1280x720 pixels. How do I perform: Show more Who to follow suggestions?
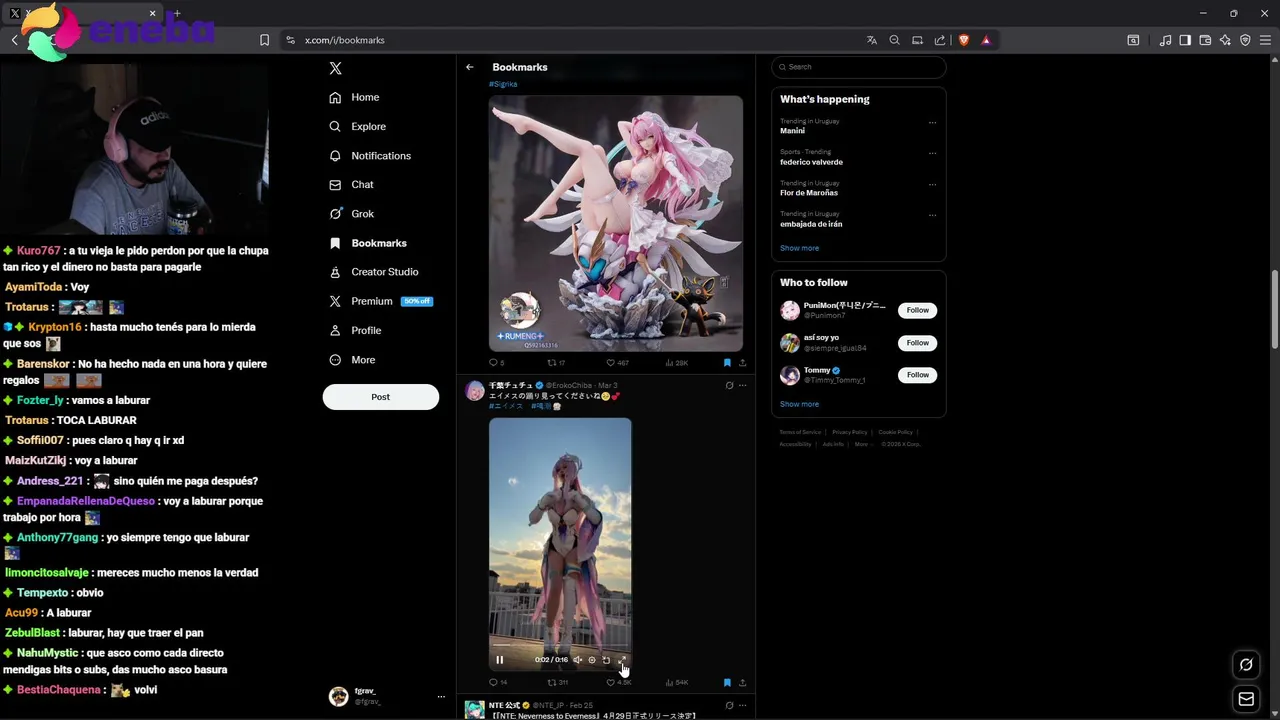(799, 404)
